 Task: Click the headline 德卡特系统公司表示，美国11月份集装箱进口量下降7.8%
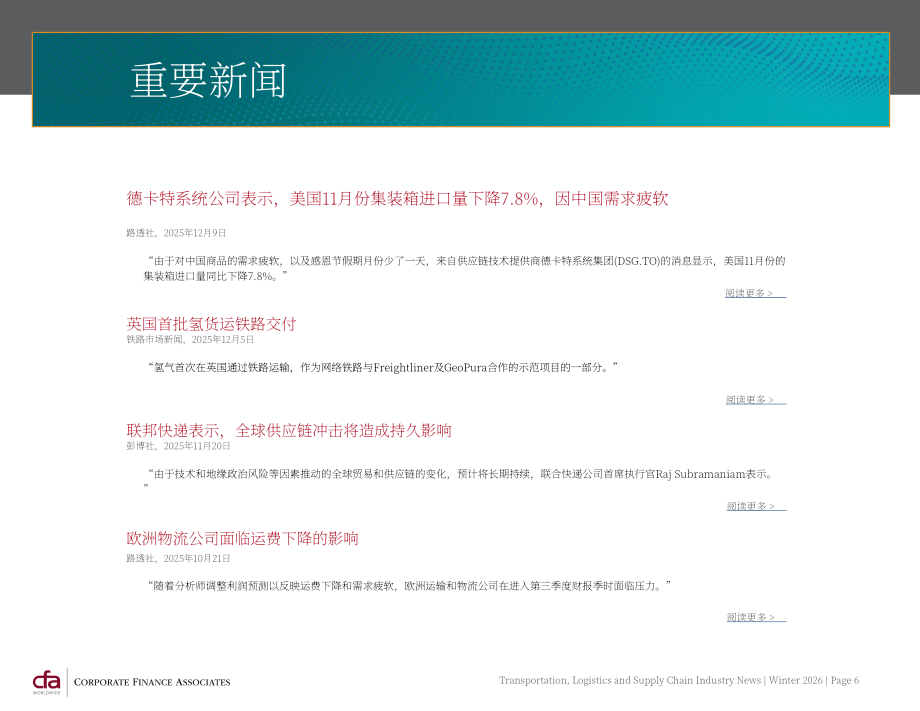pos(397,199)
